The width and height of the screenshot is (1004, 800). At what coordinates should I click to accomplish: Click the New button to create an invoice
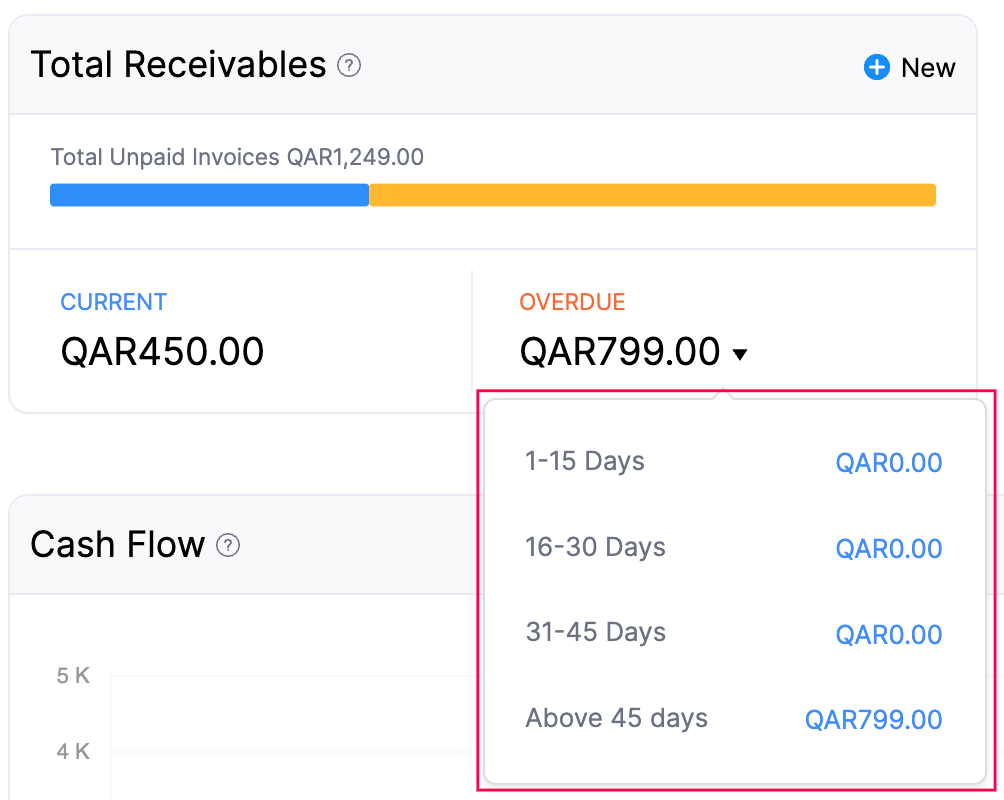pos(929,67)
